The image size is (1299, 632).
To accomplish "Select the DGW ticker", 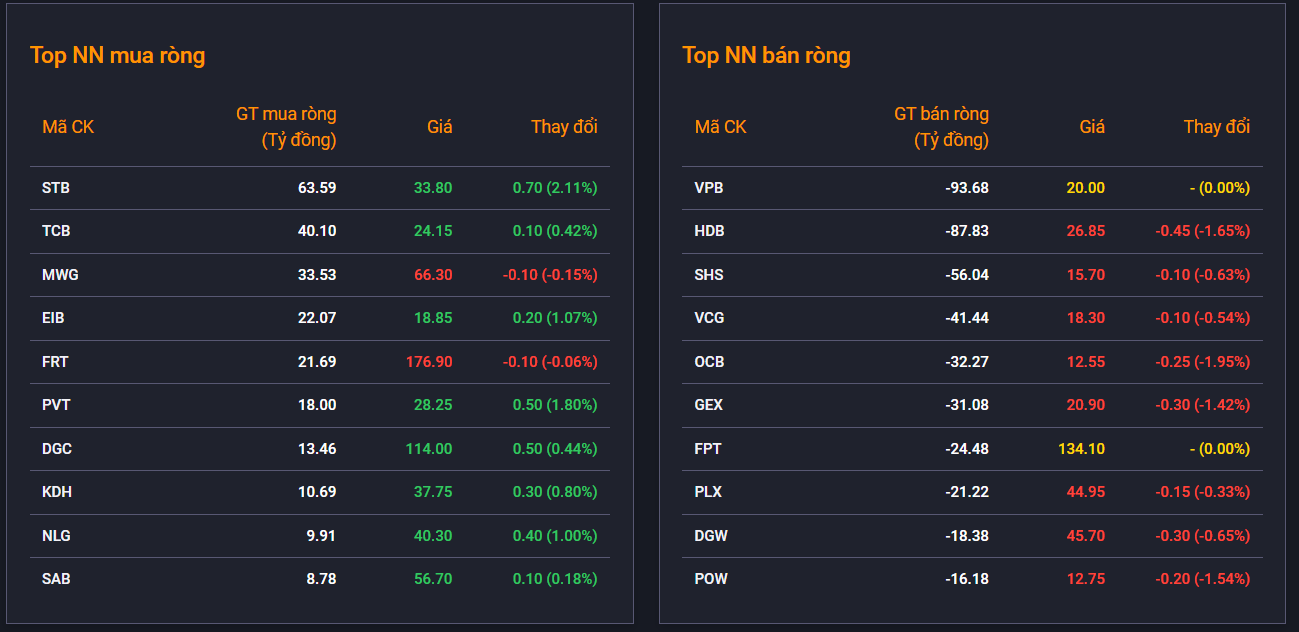I will (x=711, y=536).
